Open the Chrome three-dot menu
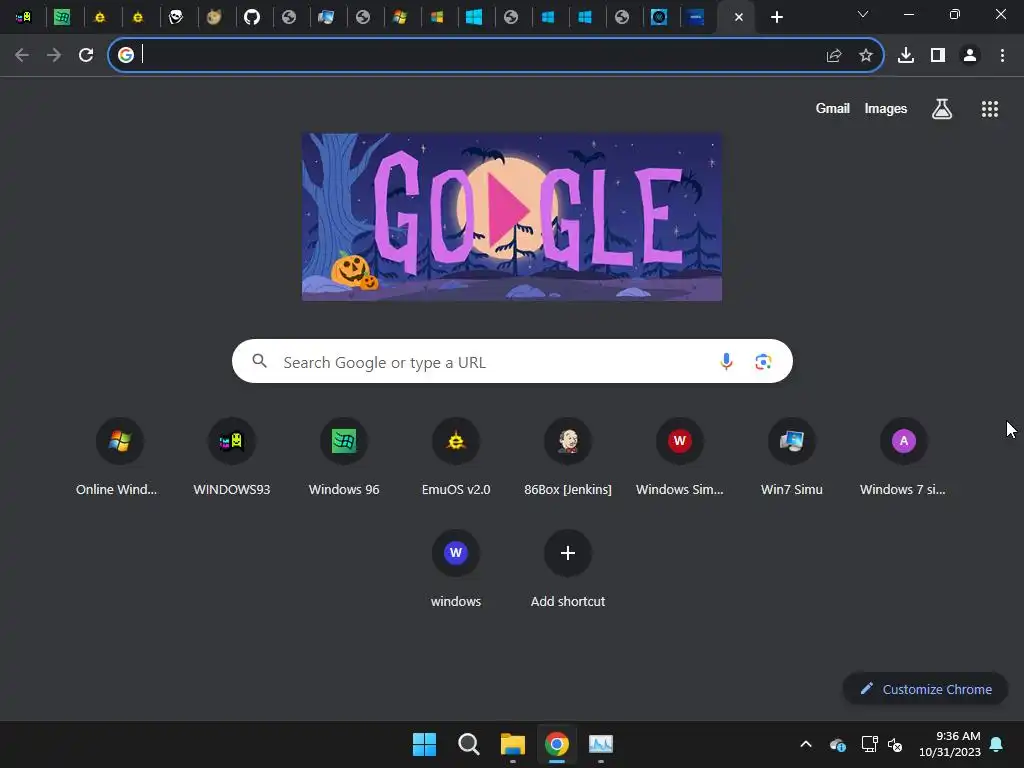 (x=1002, y=56)
